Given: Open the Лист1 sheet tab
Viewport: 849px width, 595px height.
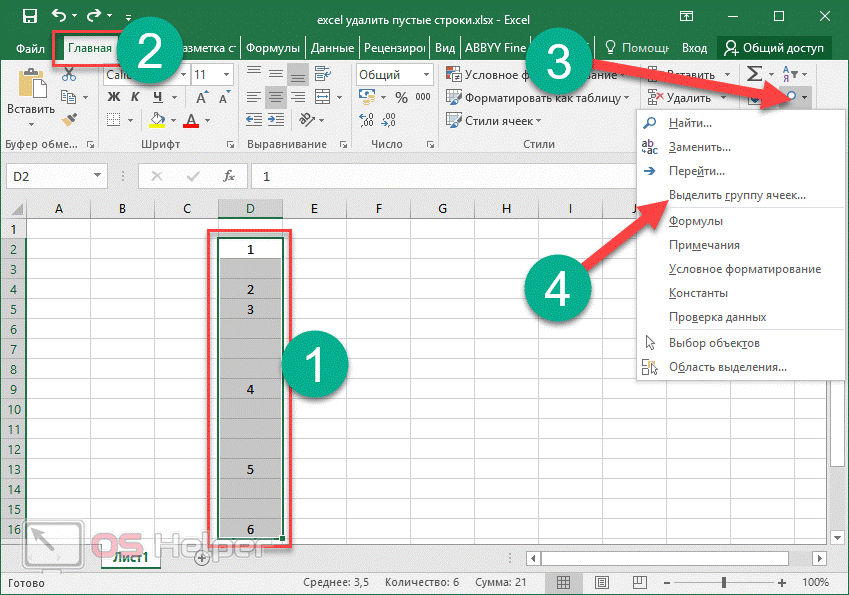Looking at the screenshot, I should 130,557.
